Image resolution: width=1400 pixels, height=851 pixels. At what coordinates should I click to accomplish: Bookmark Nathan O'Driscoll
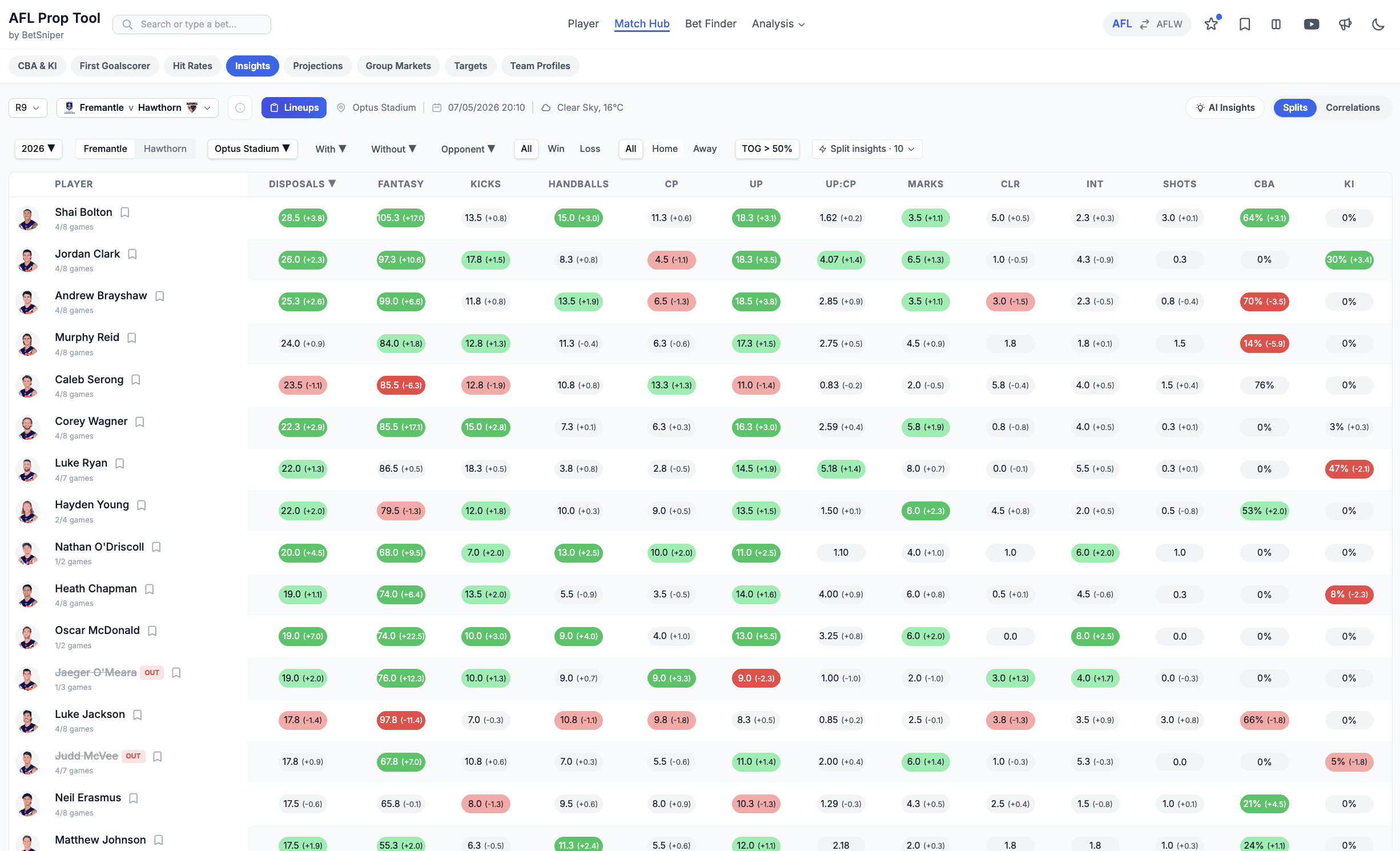click(x=156, y=547)
